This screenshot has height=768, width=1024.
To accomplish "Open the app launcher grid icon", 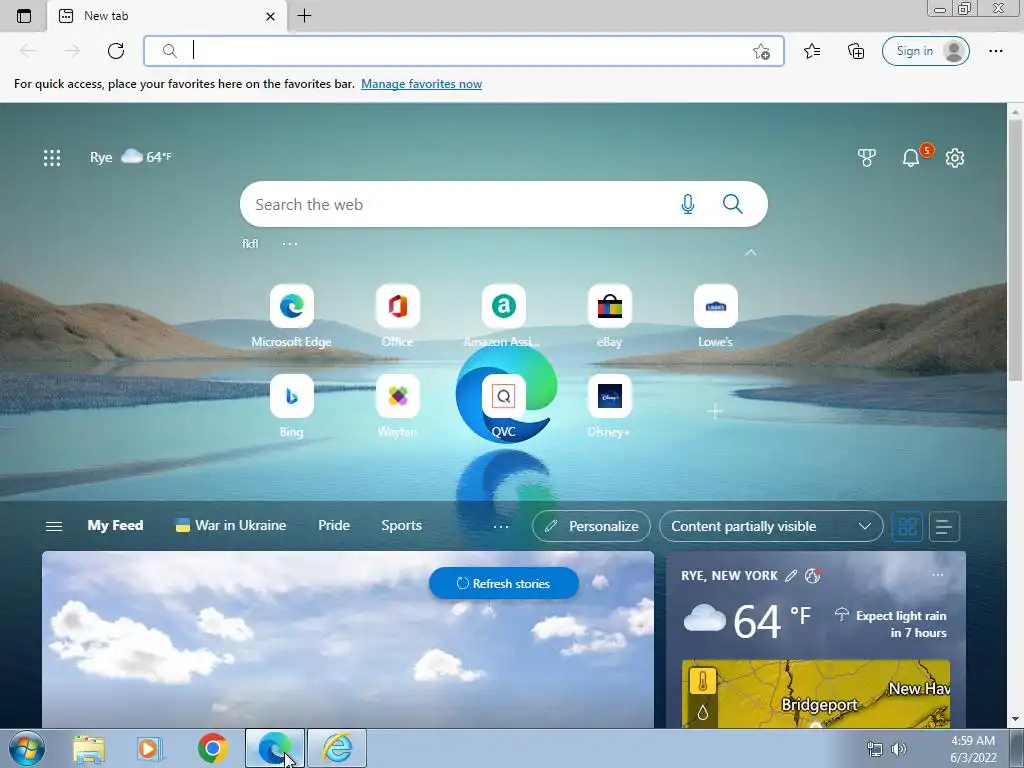I will pos(52,157).
